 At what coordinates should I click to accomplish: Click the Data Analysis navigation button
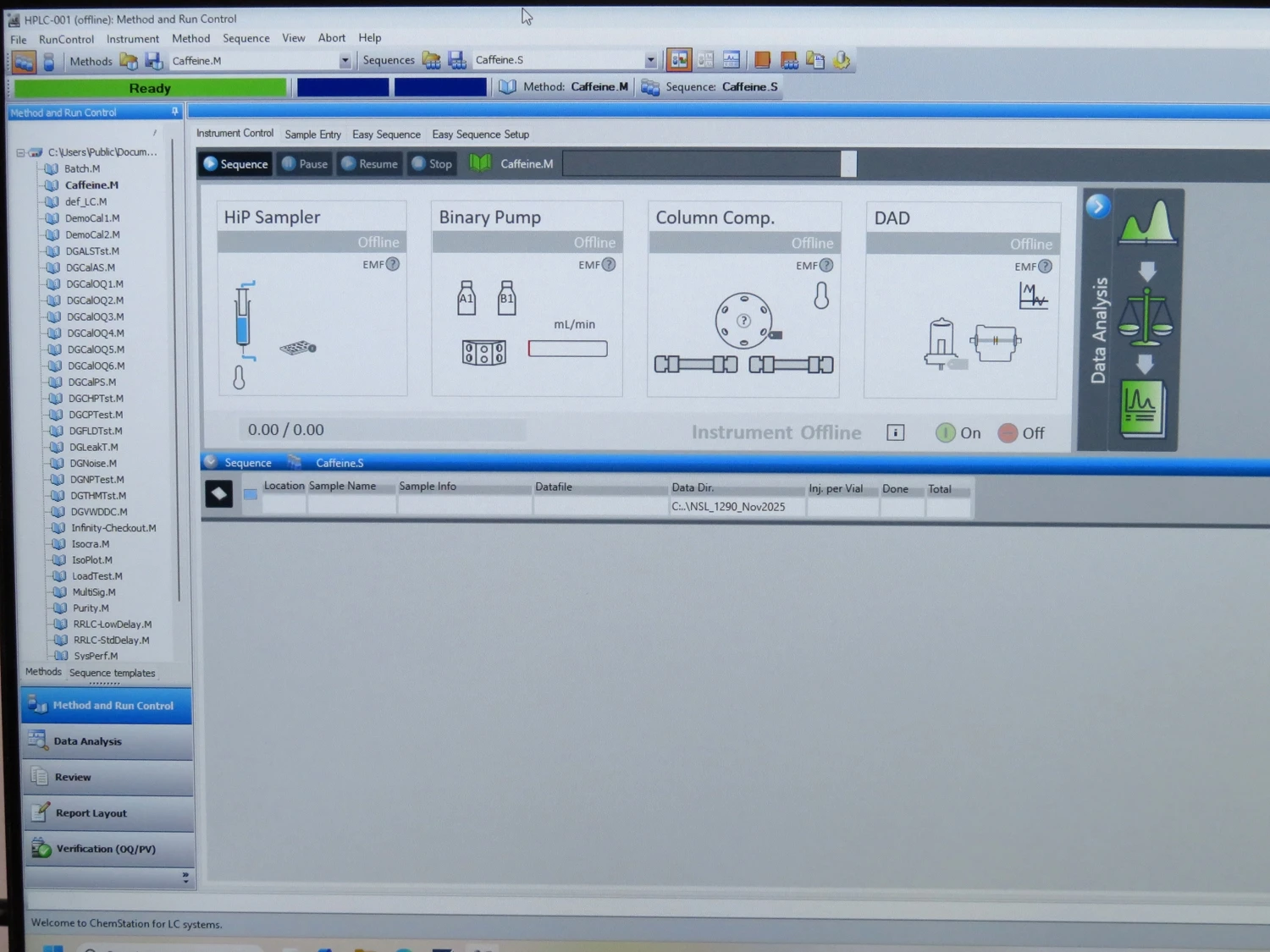click(88, 741)
